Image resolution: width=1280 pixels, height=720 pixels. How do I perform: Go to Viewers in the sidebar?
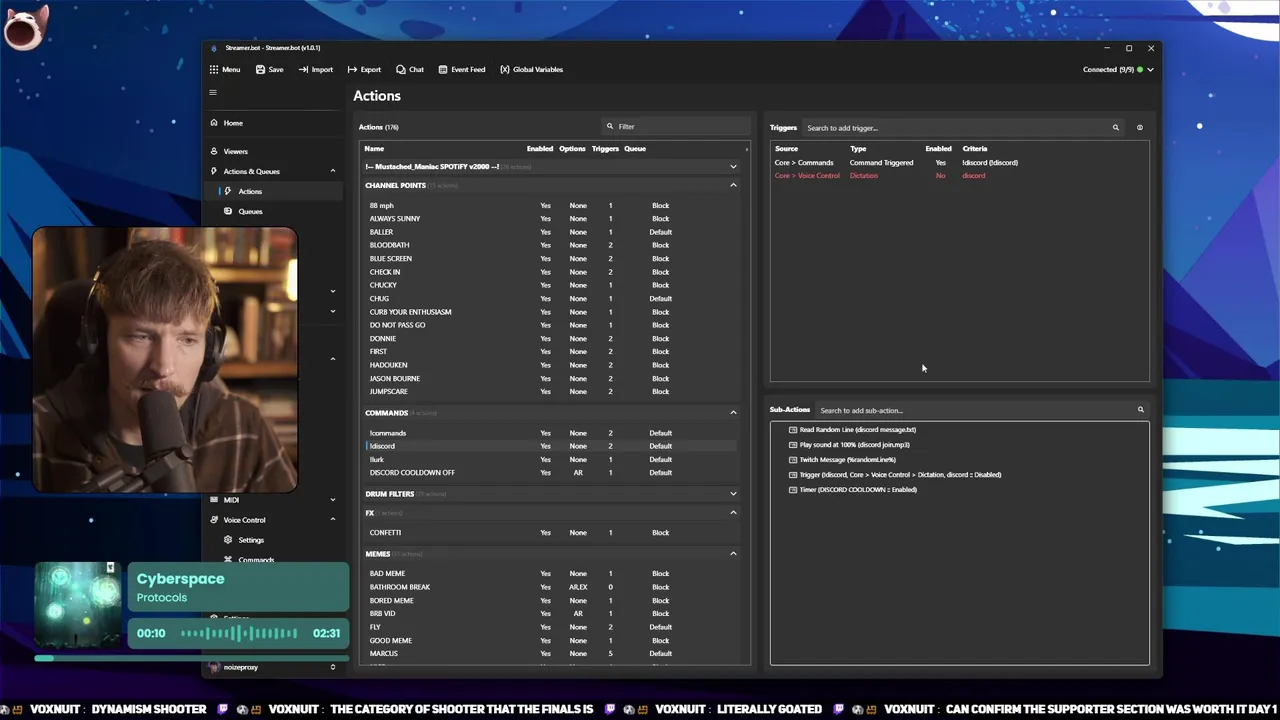pyautogui.click(x=236, y=151)
